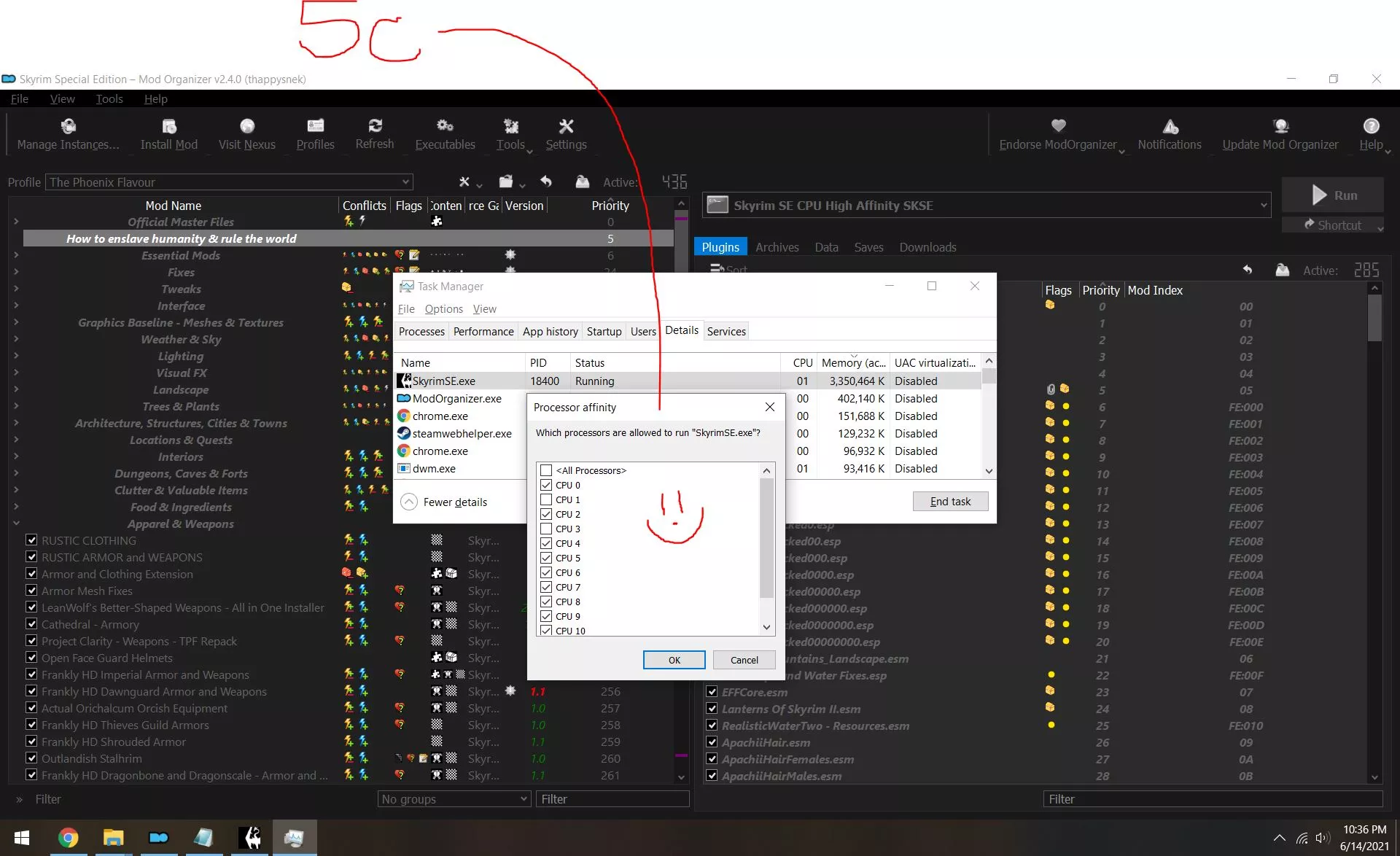Click the Run button
Image resolution: width=1400 pixels, height=856 pixels.
coord(1333,195)
